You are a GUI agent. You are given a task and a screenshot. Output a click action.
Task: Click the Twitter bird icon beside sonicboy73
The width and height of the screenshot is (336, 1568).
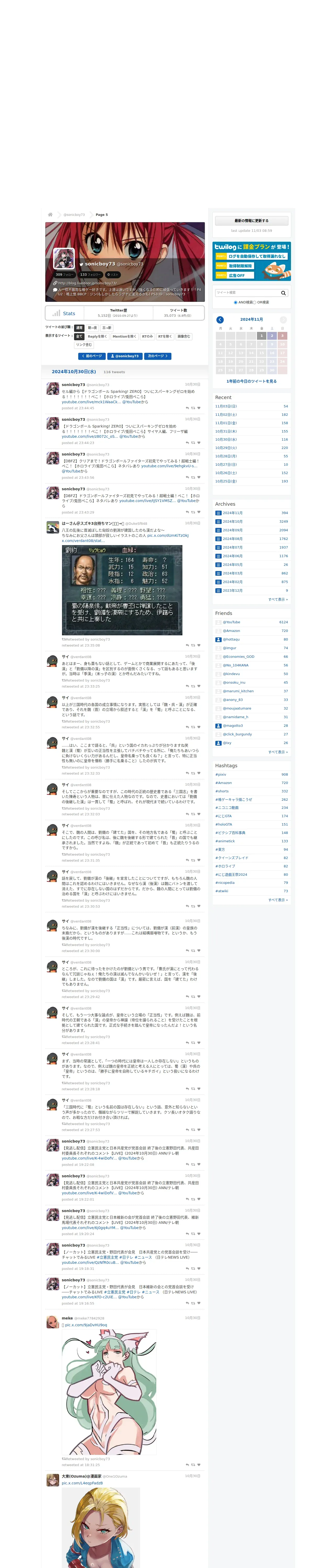[81, 264]
